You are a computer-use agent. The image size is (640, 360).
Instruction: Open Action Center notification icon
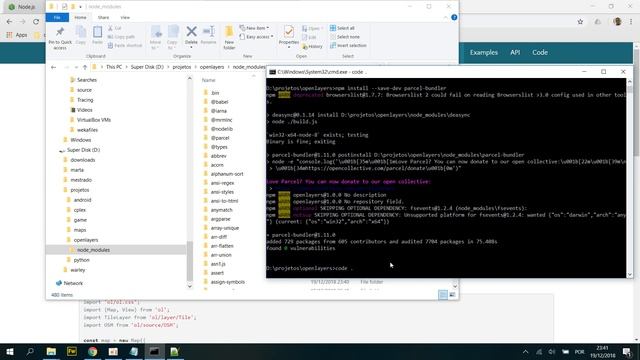click(627, 351)
